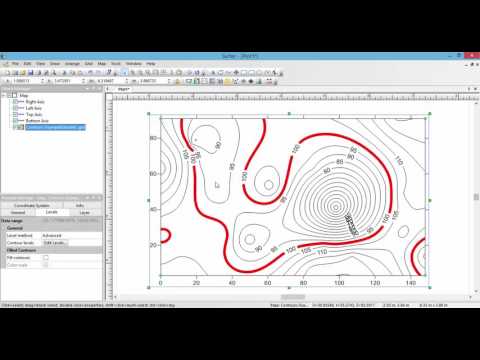Click the yellow map icon in the map toolbar
This screenshot has width=480, height=360.
pos(227,81)
